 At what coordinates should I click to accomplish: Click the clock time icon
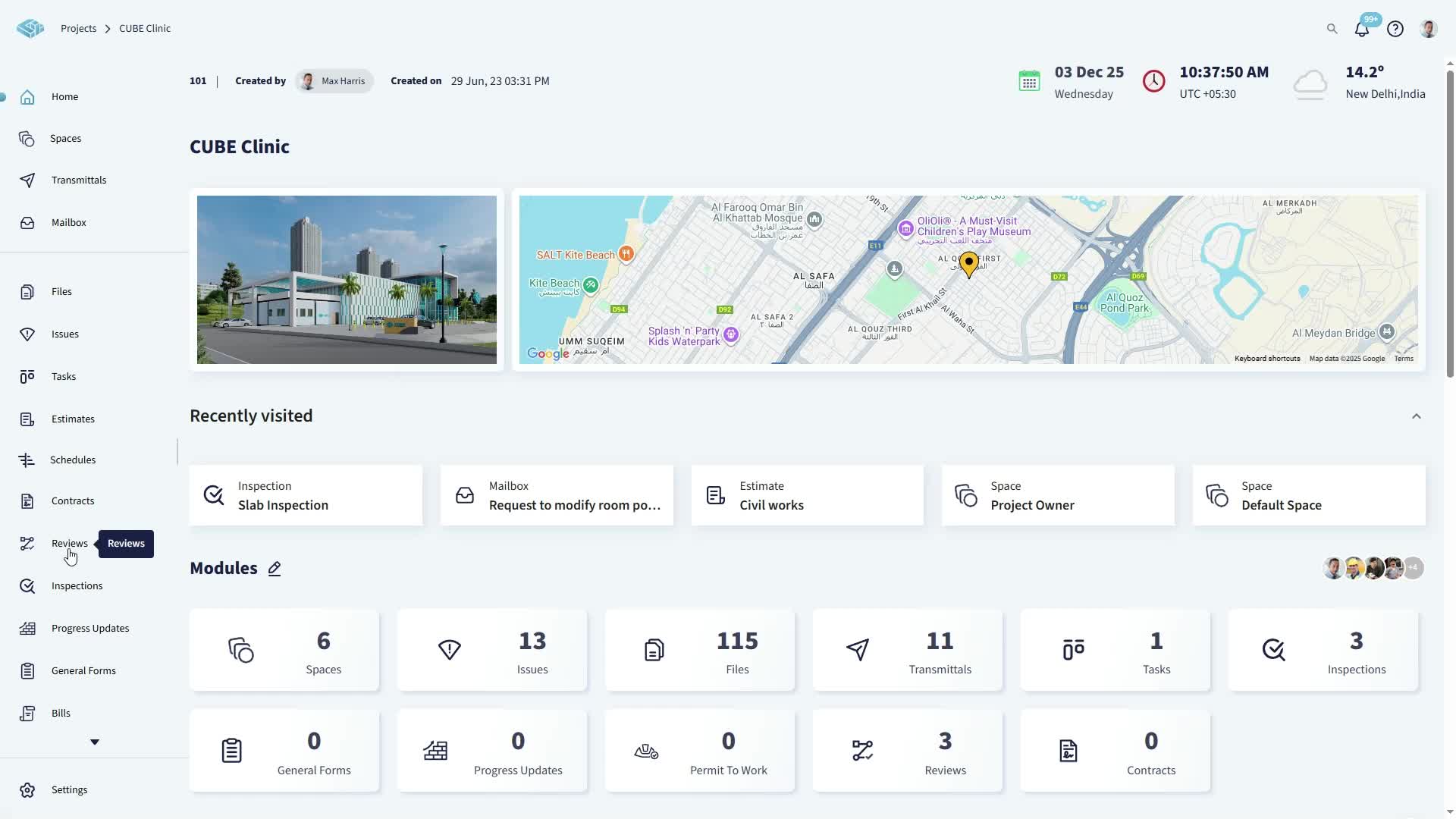[1153, 81]
